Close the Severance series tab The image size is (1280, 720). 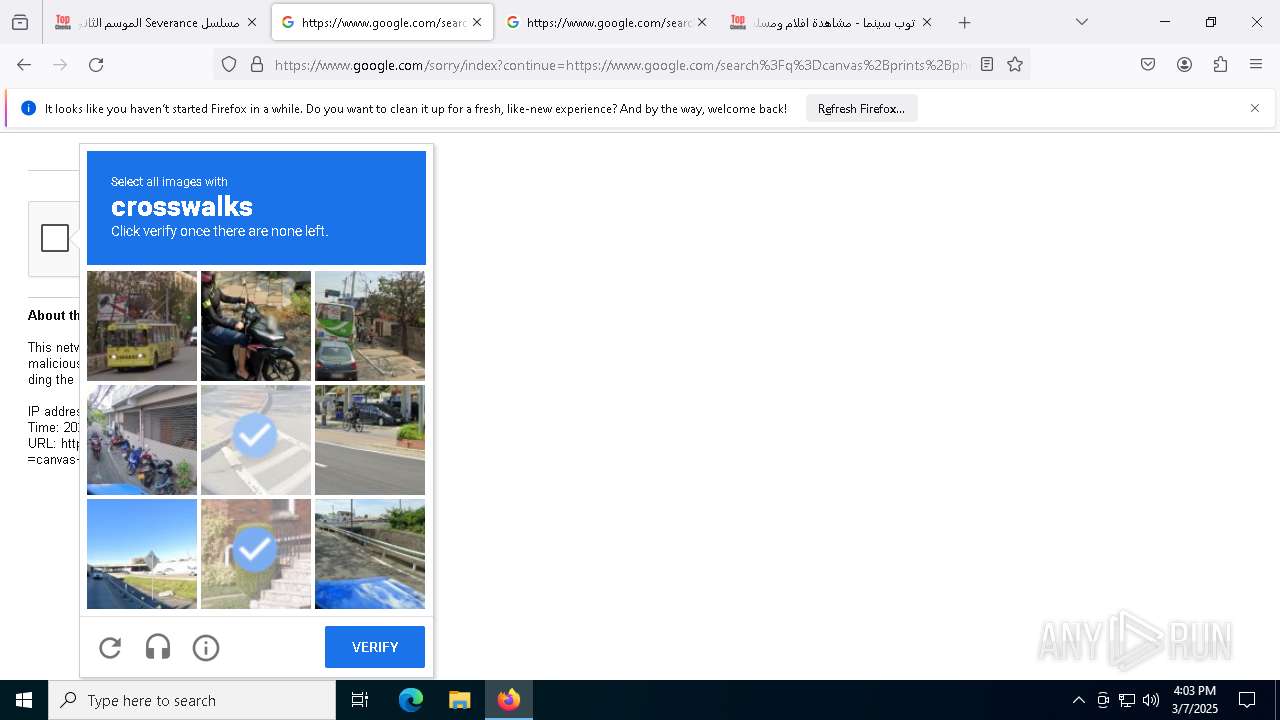point(251,22)
